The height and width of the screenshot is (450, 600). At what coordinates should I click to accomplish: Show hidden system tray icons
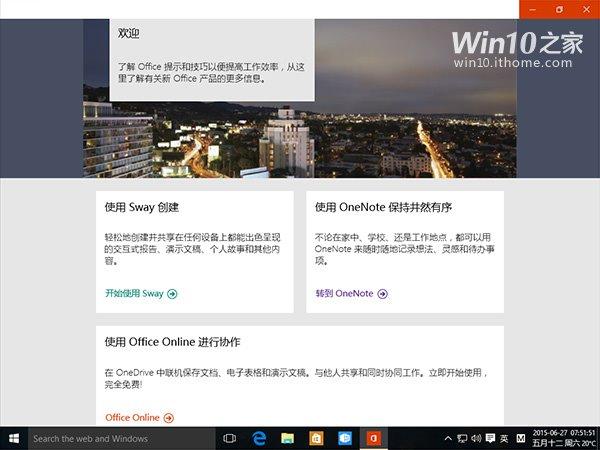click(448, 439)
